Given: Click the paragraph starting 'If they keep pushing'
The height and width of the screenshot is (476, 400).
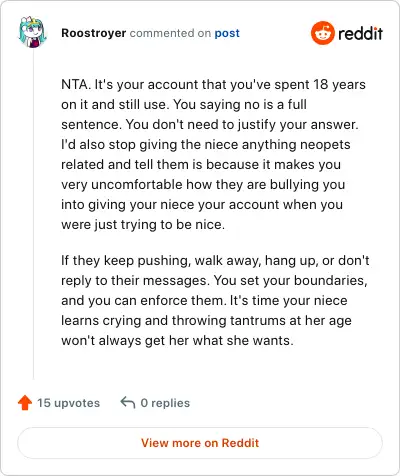Looking at the screenshot, I should [x=215, y=300].
